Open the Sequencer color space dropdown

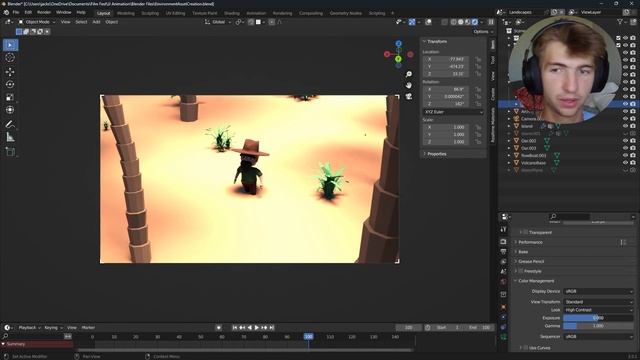598,337
